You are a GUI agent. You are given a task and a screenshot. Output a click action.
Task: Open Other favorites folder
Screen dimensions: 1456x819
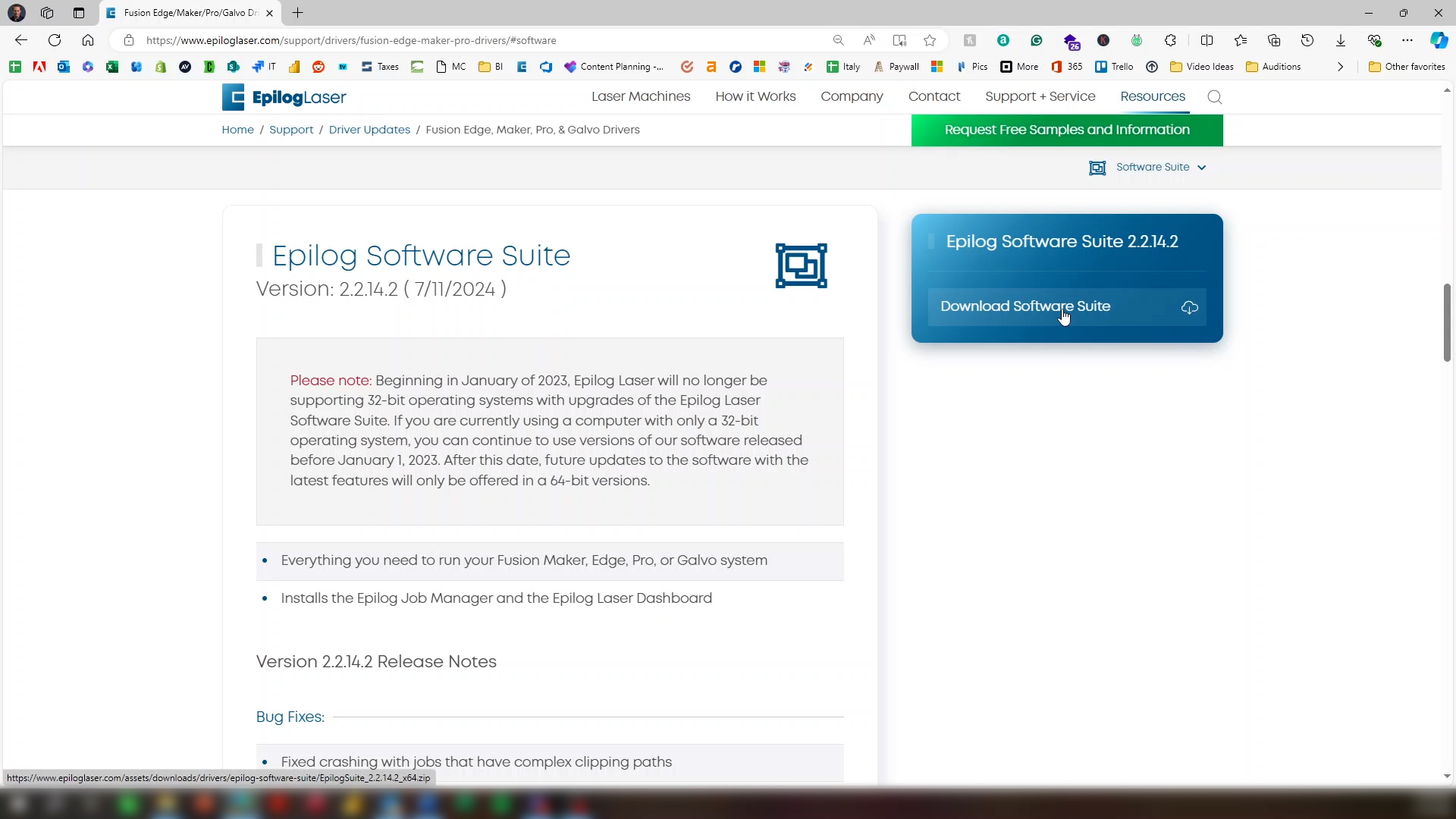click(x=1407, y=67)
